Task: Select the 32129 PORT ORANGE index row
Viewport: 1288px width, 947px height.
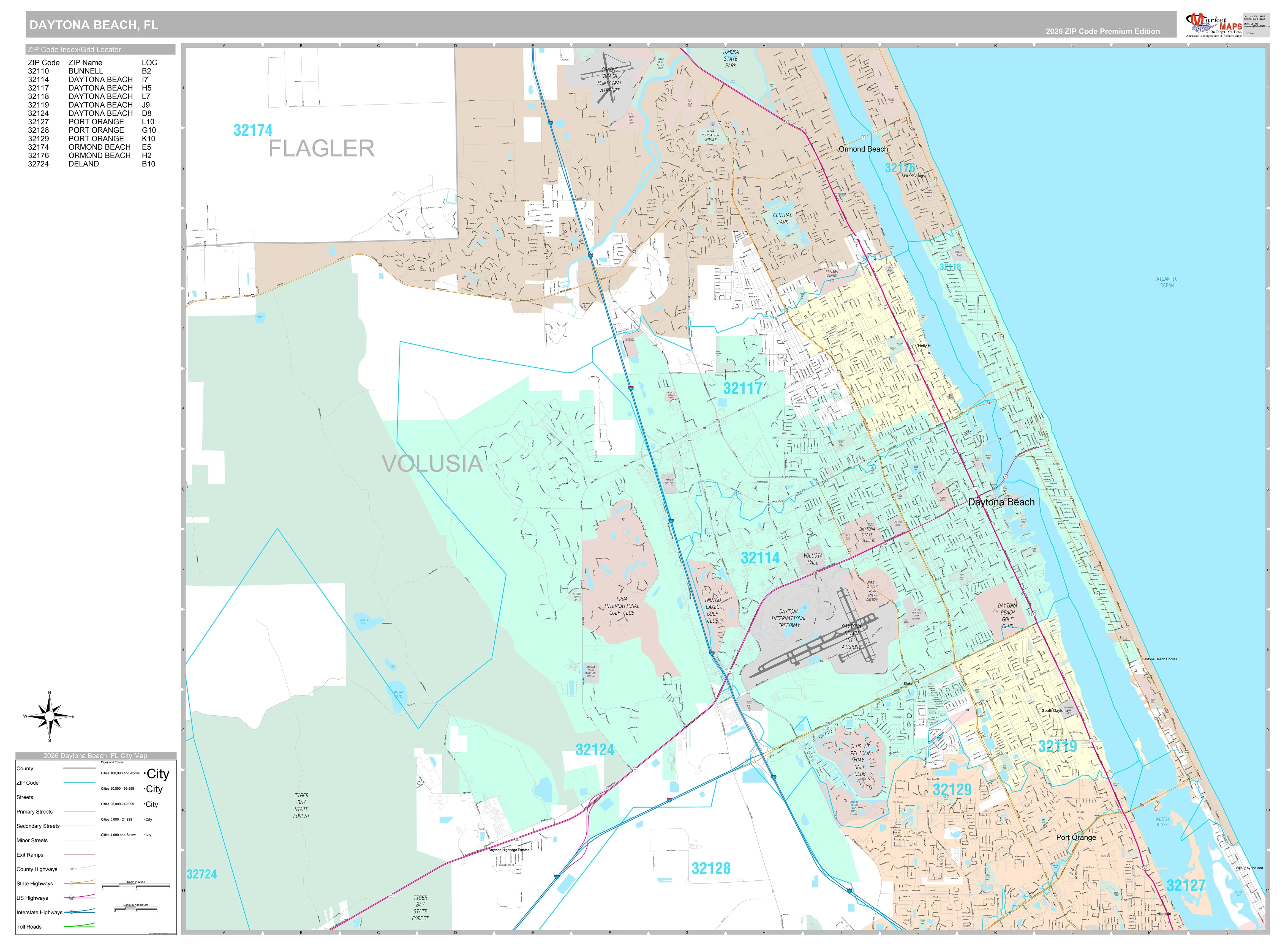Action: (x=92, y=139)
